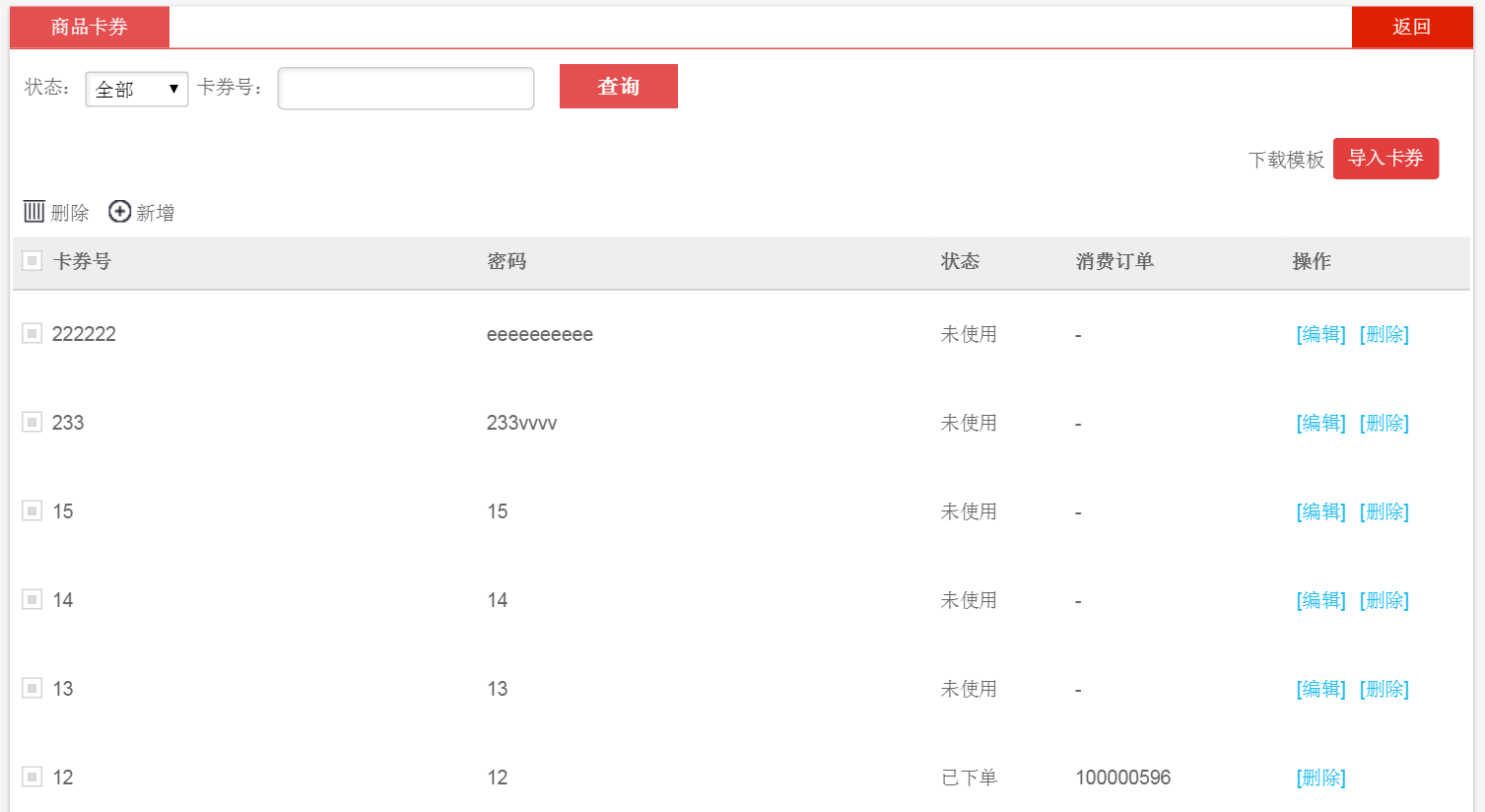The height and width of the screenshot is (812, 1485).
Task: Click the trash bin delete icon
Action: 34,211
